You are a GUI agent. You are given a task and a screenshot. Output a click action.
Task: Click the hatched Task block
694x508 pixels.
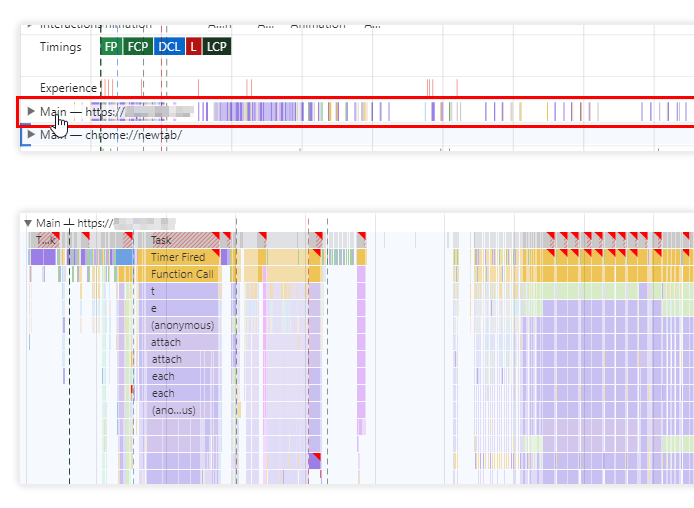[x=178, y=240]
